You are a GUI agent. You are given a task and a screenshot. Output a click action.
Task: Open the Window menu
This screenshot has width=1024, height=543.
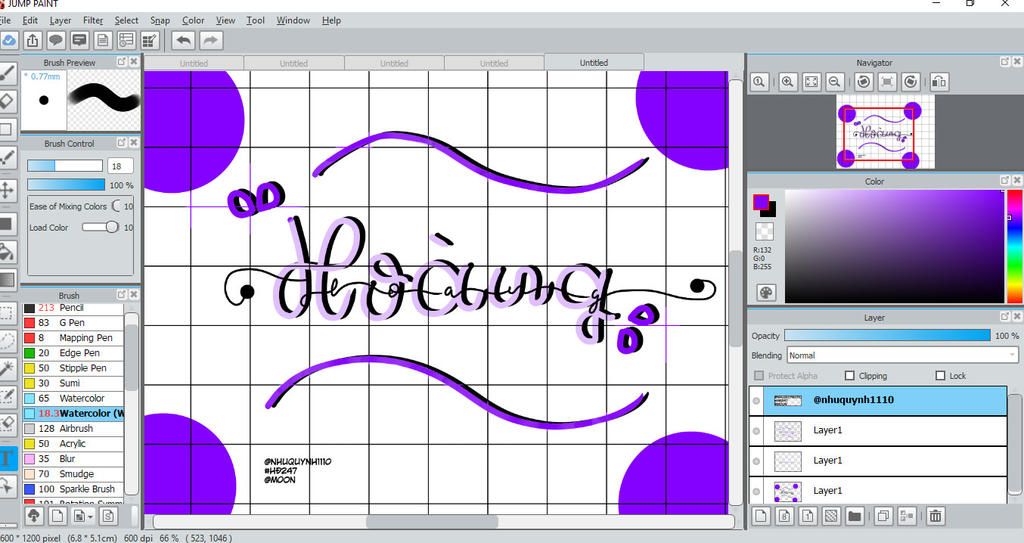(x=293, y=20)
